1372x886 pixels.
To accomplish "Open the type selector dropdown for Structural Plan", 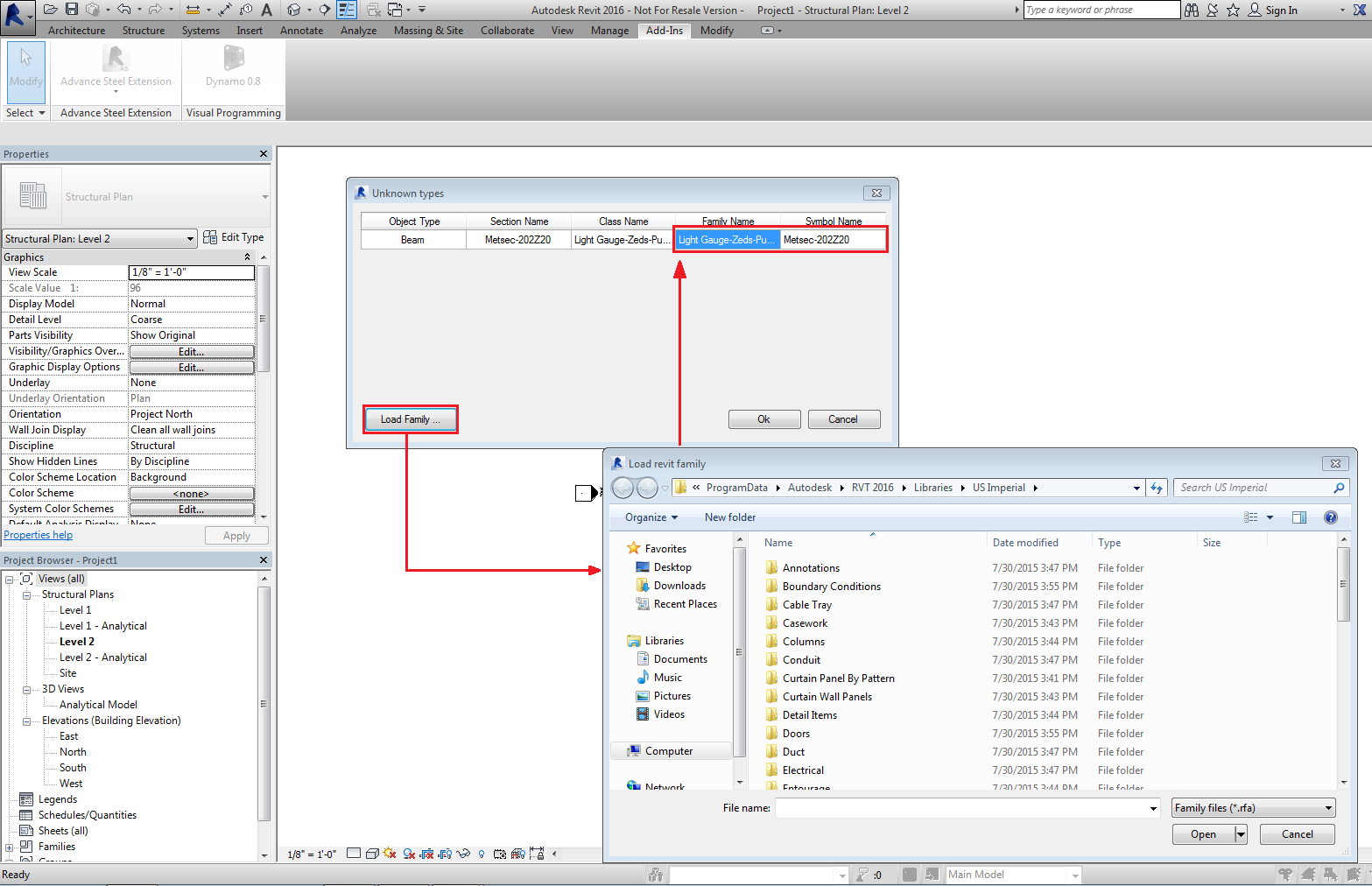I will [264, 197].
